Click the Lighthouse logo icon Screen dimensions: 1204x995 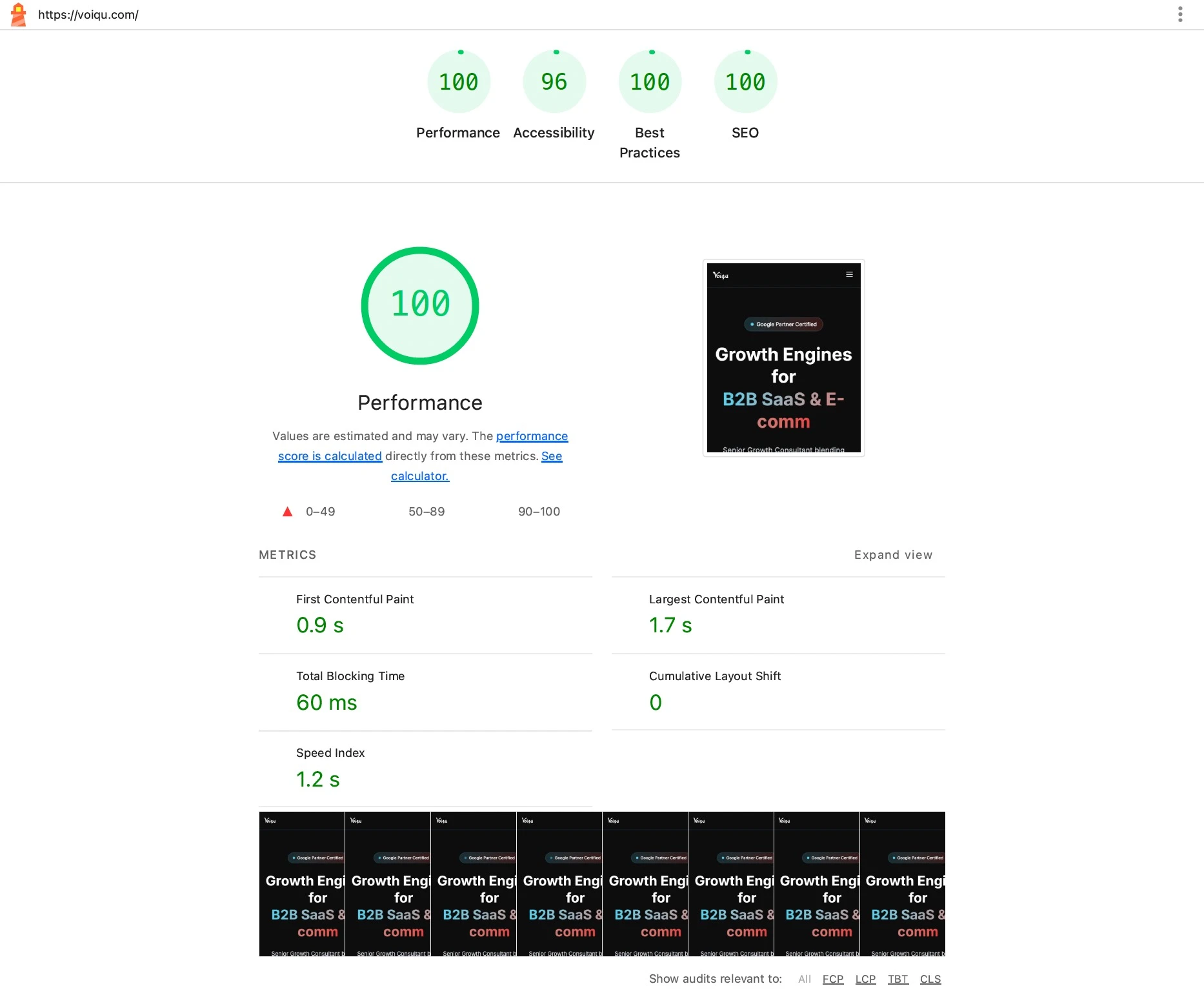coord(18,14)
